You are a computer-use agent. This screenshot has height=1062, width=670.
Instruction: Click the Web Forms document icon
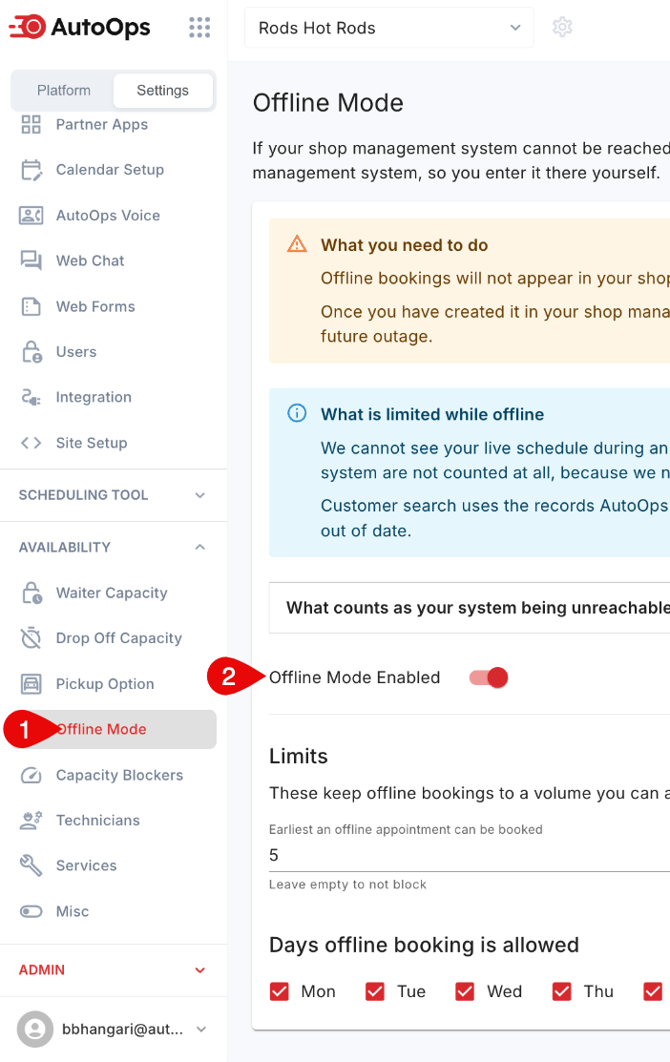(x=31, y=306)
